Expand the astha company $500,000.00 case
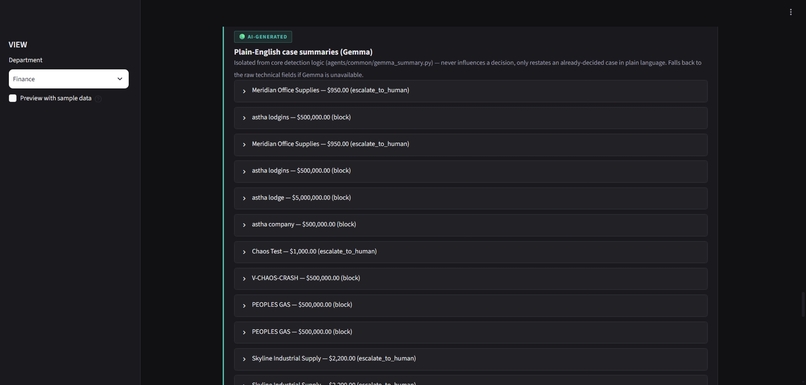The image size is (806, 385). click(x=470, y=225)
